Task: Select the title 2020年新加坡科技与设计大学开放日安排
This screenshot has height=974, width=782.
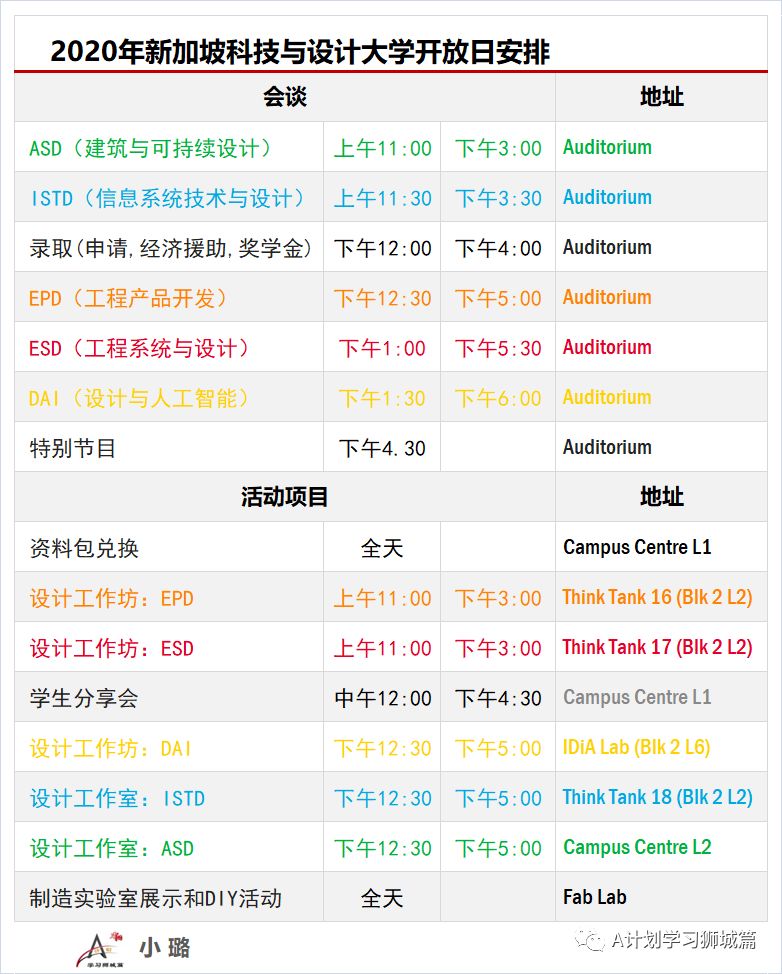Action: pos(300,52)
